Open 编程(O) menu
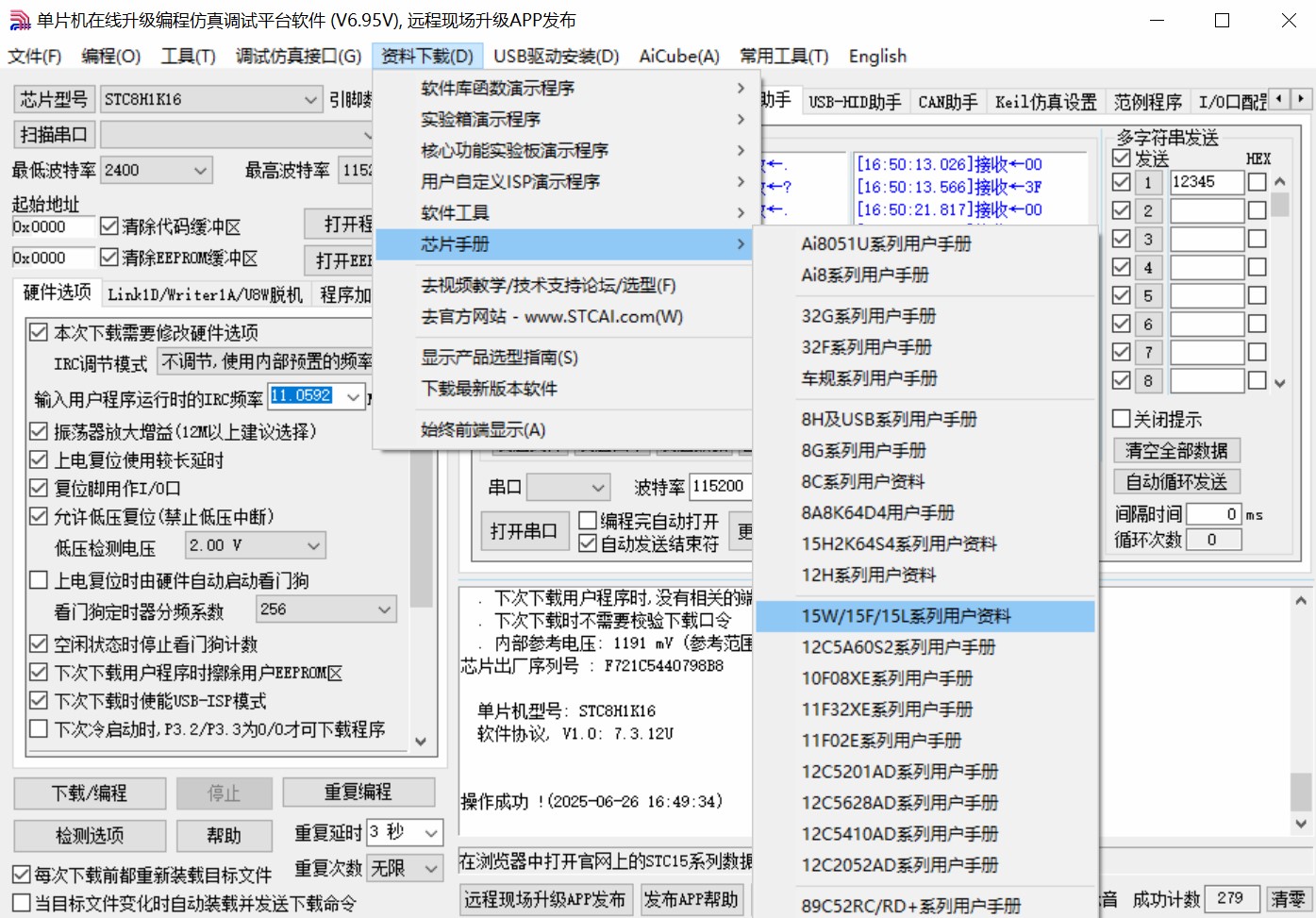 coord(111,57)
